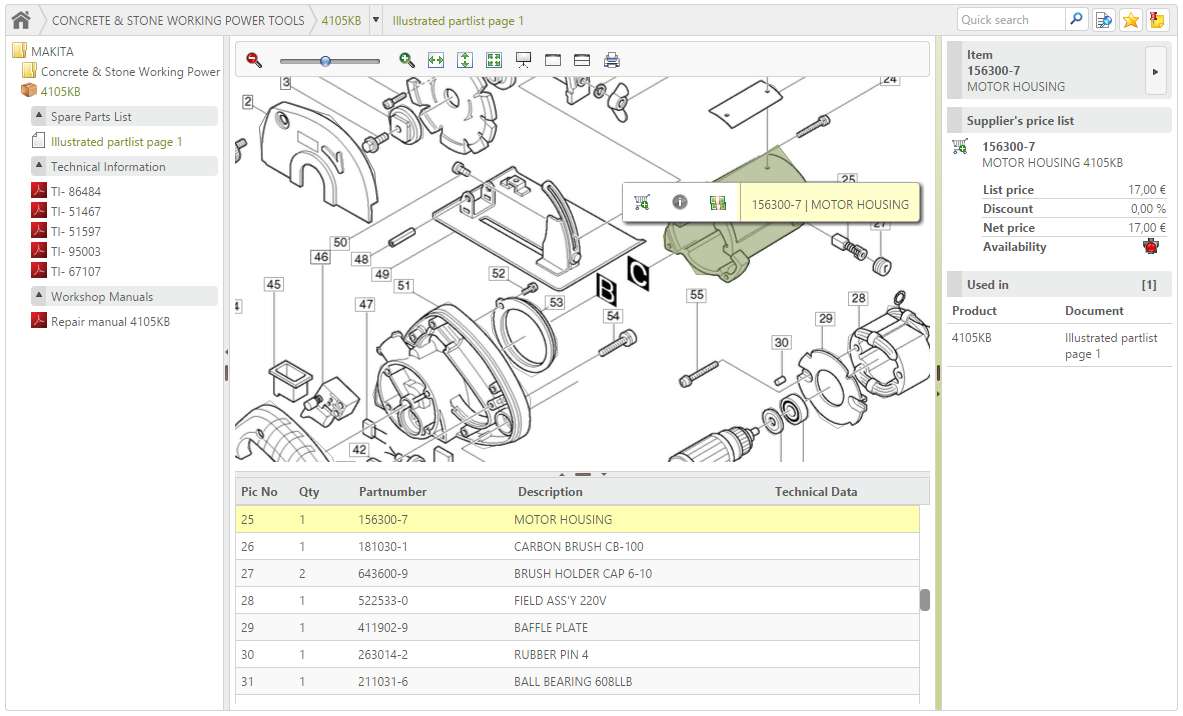Toggle image-only layout view
Screen dimensions: 1183x716
click(x=552, y=60)
